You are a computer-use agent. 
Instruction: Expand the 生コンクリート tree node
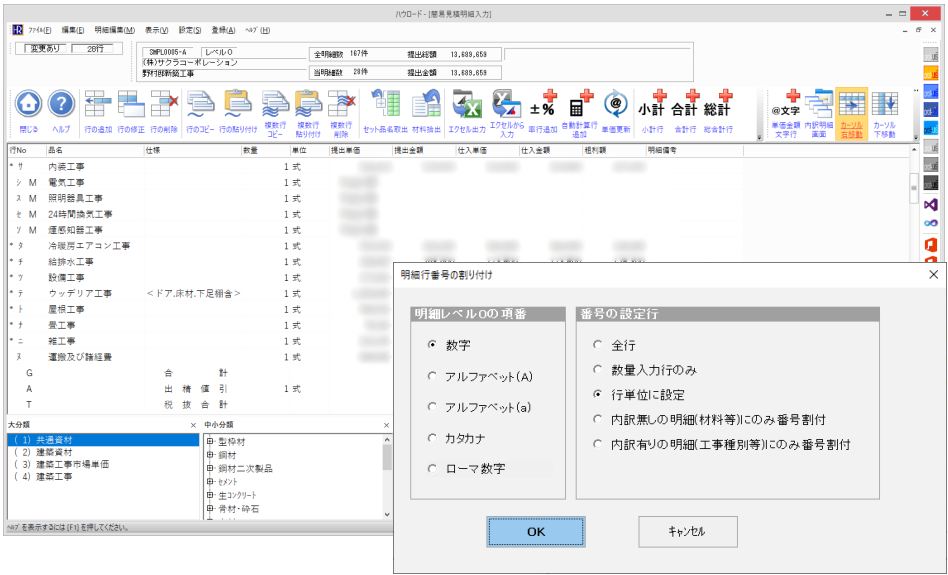(x=210, y=495)
